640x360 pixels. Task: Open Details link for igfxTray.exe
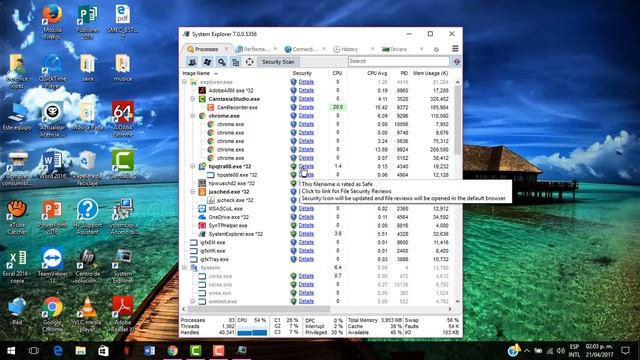click(x=306, y=259)
